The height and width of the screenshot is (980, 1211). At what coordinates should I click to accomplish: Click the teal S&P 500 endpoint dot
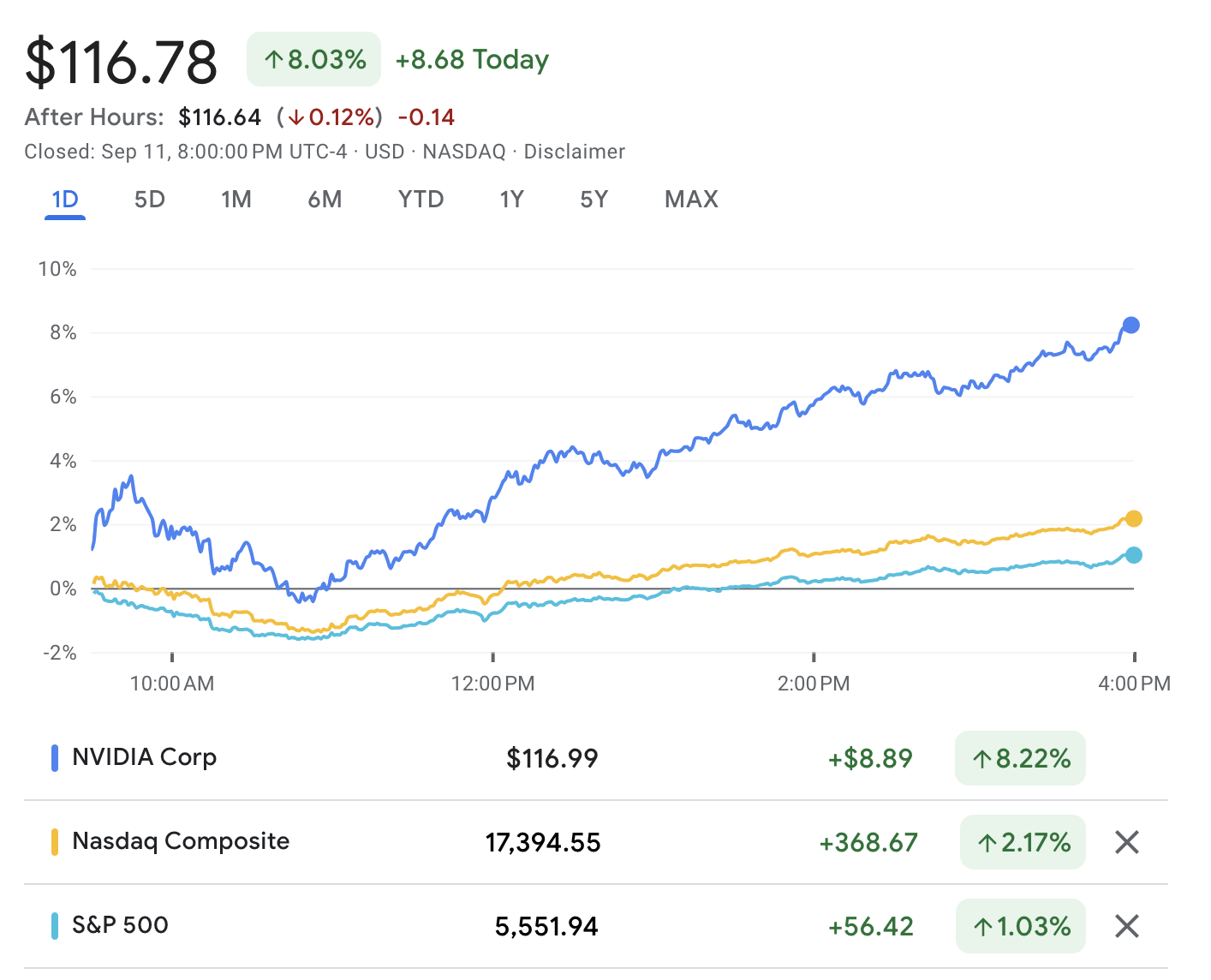coord(1133,555)
